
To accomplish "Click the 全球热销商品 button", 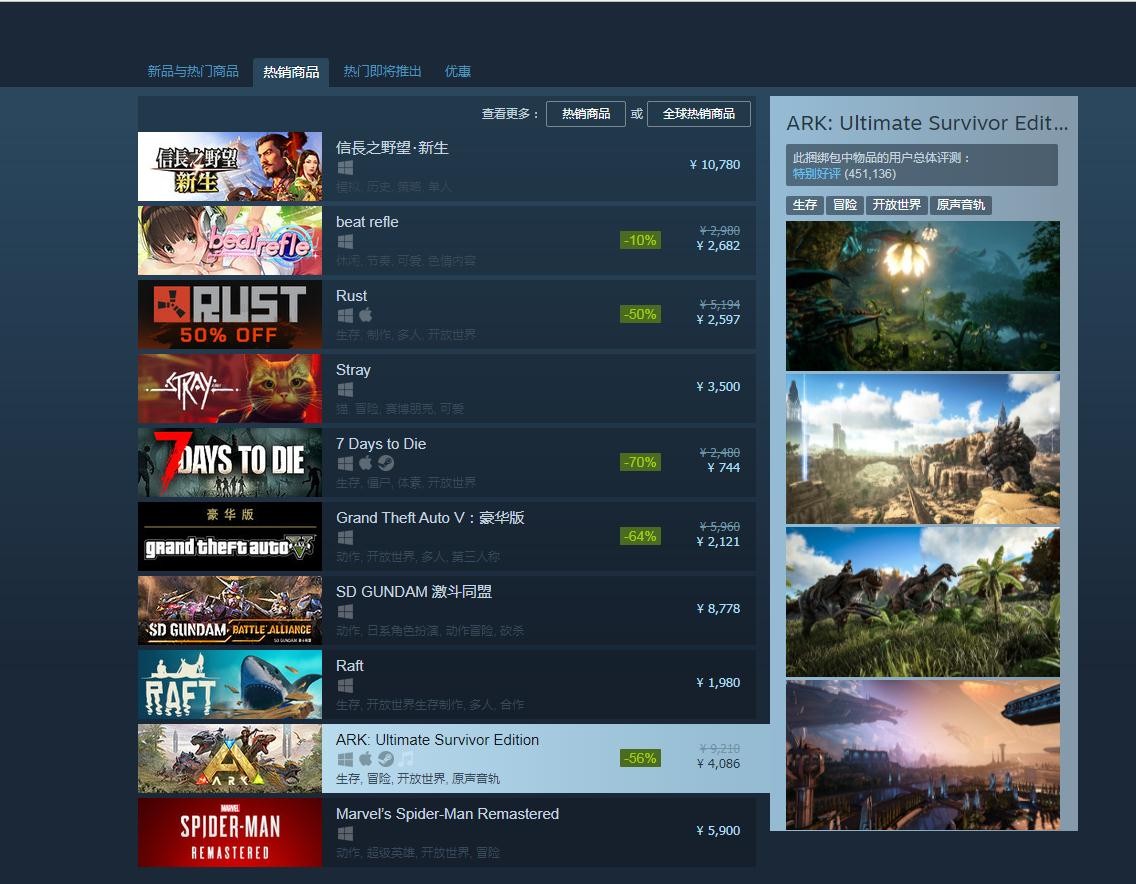I will (698, 113).
